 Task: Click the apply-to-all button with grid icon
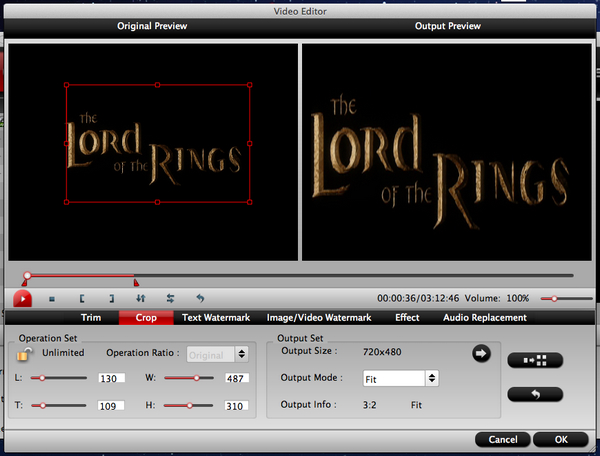click(535, 360)
